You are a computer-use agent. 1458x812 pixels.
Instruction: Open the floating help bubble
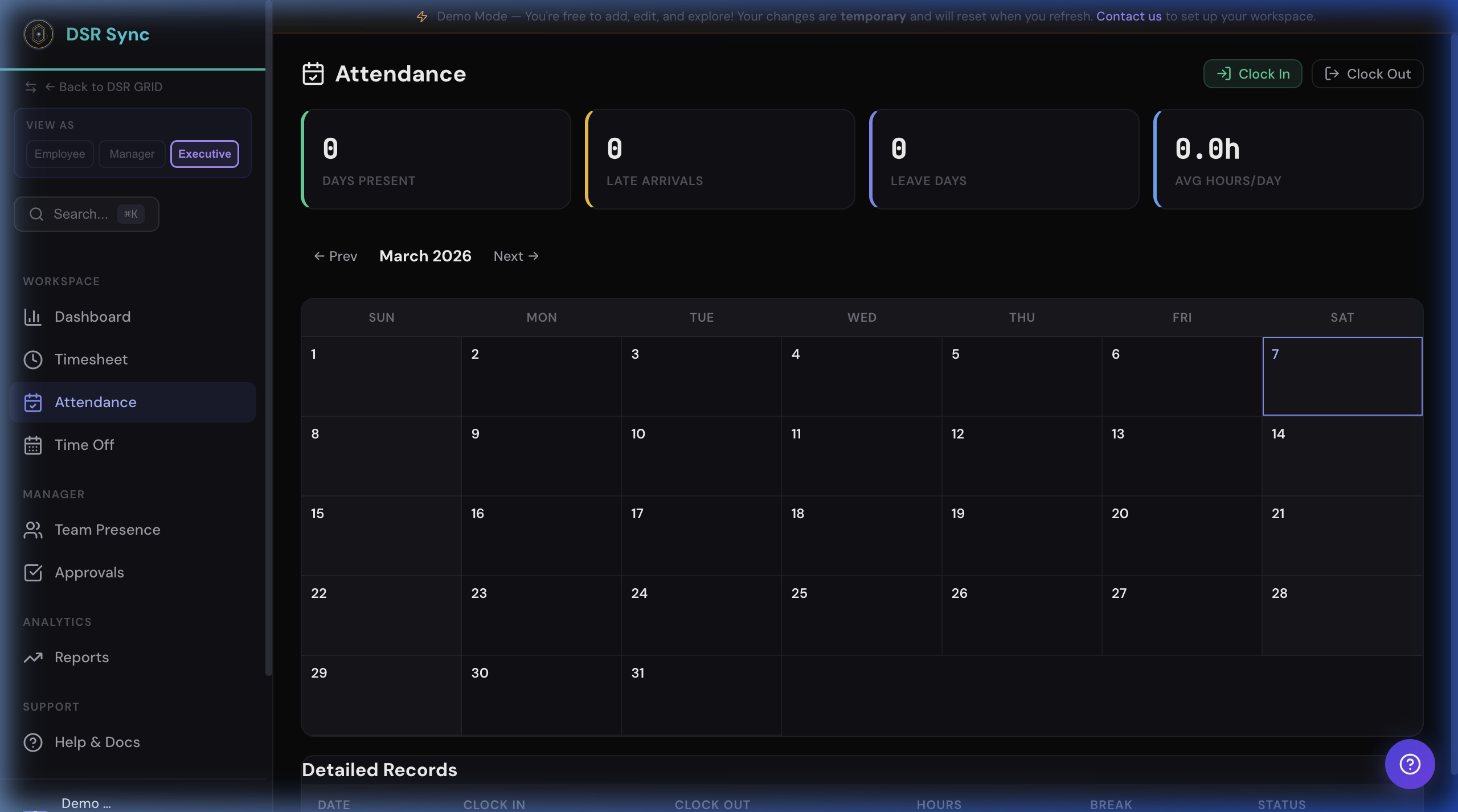pos(1409,764)
